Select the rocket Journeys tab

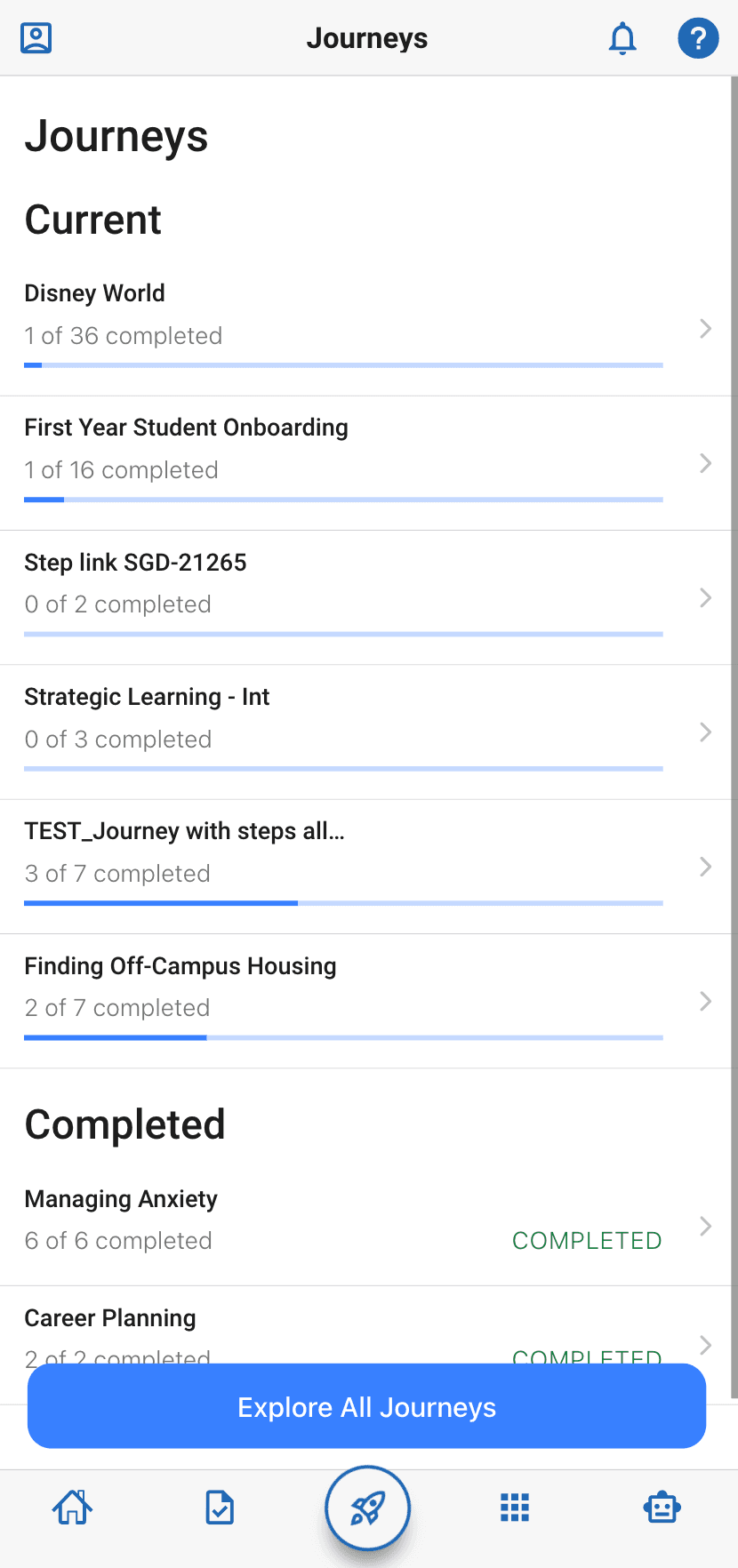367,1508
